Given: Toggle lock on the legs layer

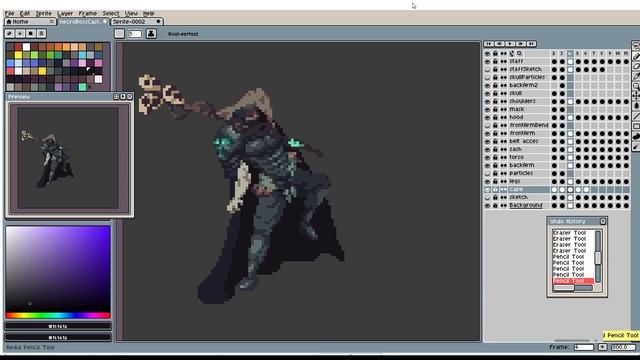Looking at the screenshot, I should click(x=495, y=181).
